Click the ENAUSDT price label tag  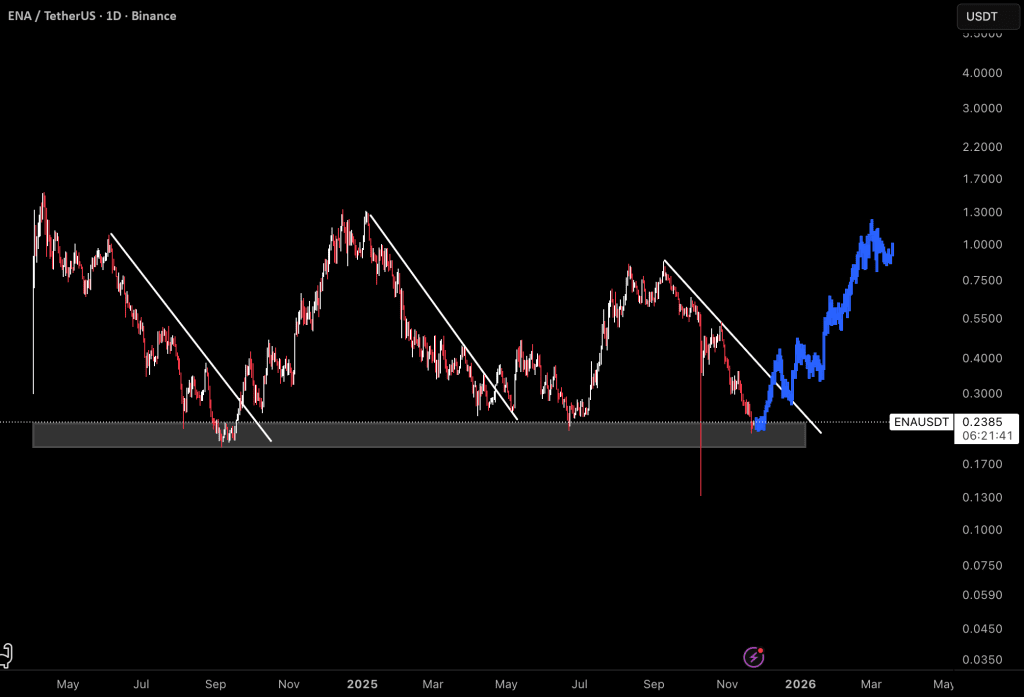coord(919,422)
